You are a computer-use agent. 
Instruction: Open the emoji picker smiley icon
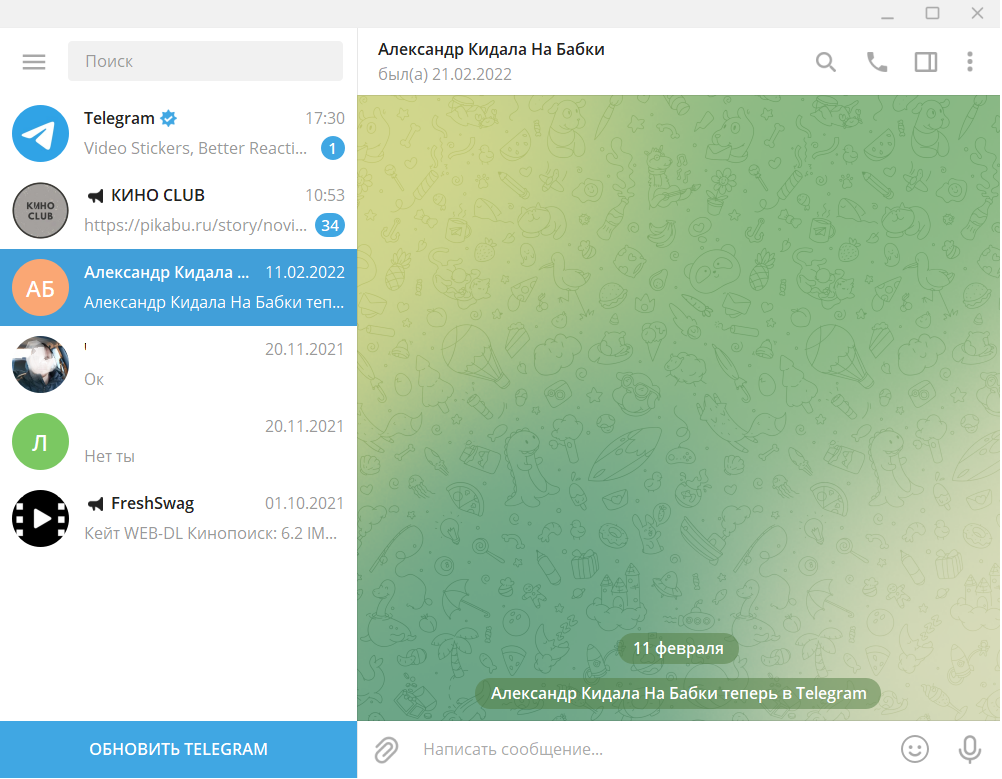914,749
